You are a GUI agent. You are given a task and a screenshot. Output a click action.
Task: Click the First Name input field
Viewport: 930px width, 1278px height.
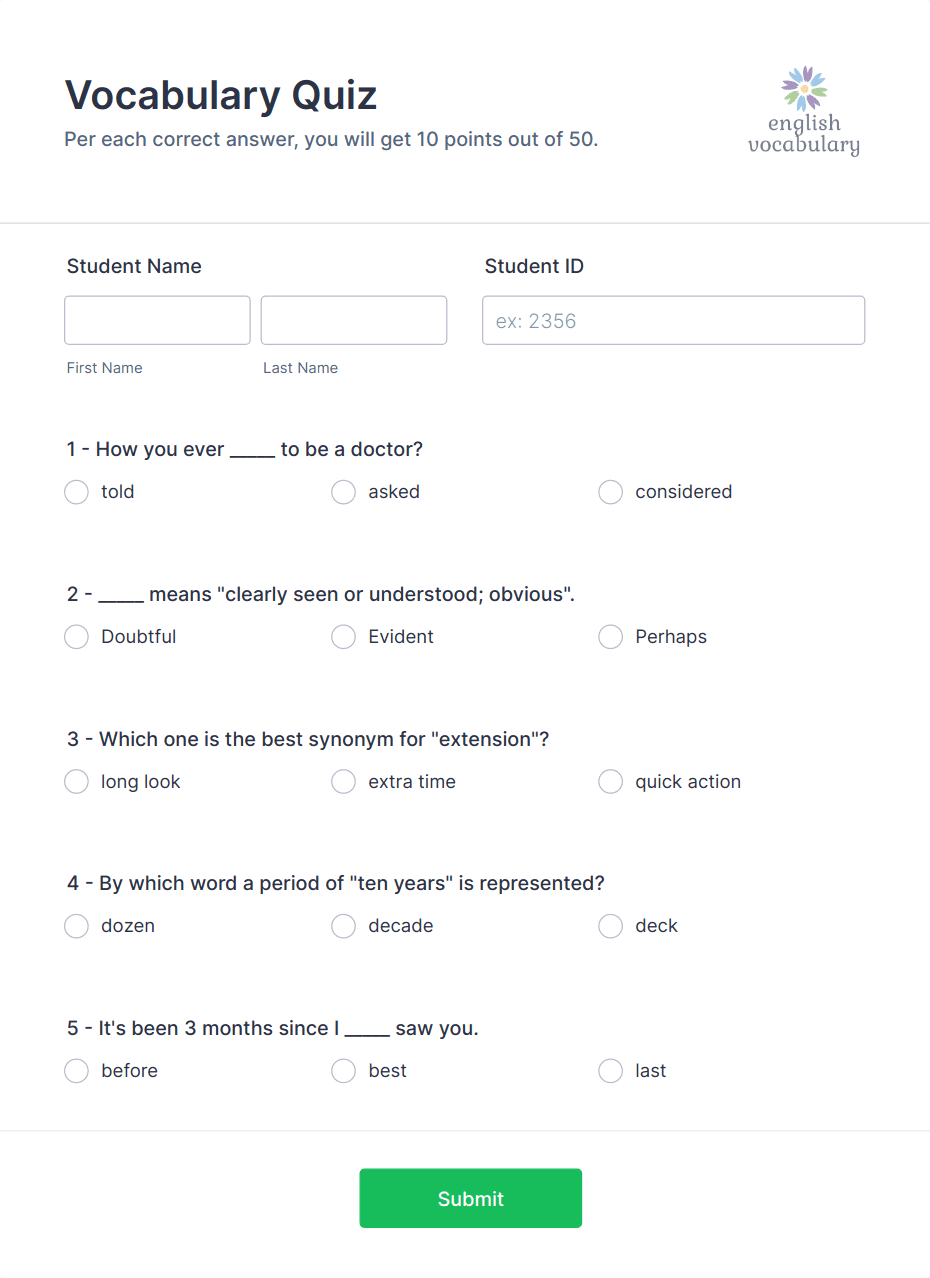tap(157, 320)
